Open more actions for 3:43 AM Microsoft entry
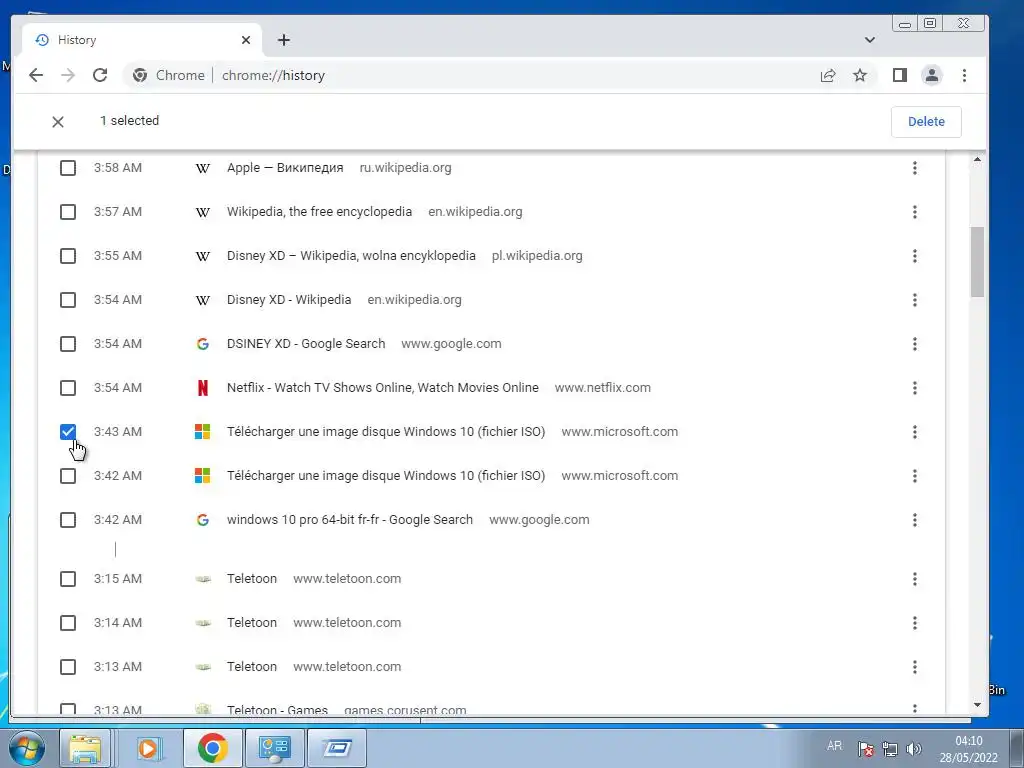This screenshot has height=768, width=1024. pos(914,432)
